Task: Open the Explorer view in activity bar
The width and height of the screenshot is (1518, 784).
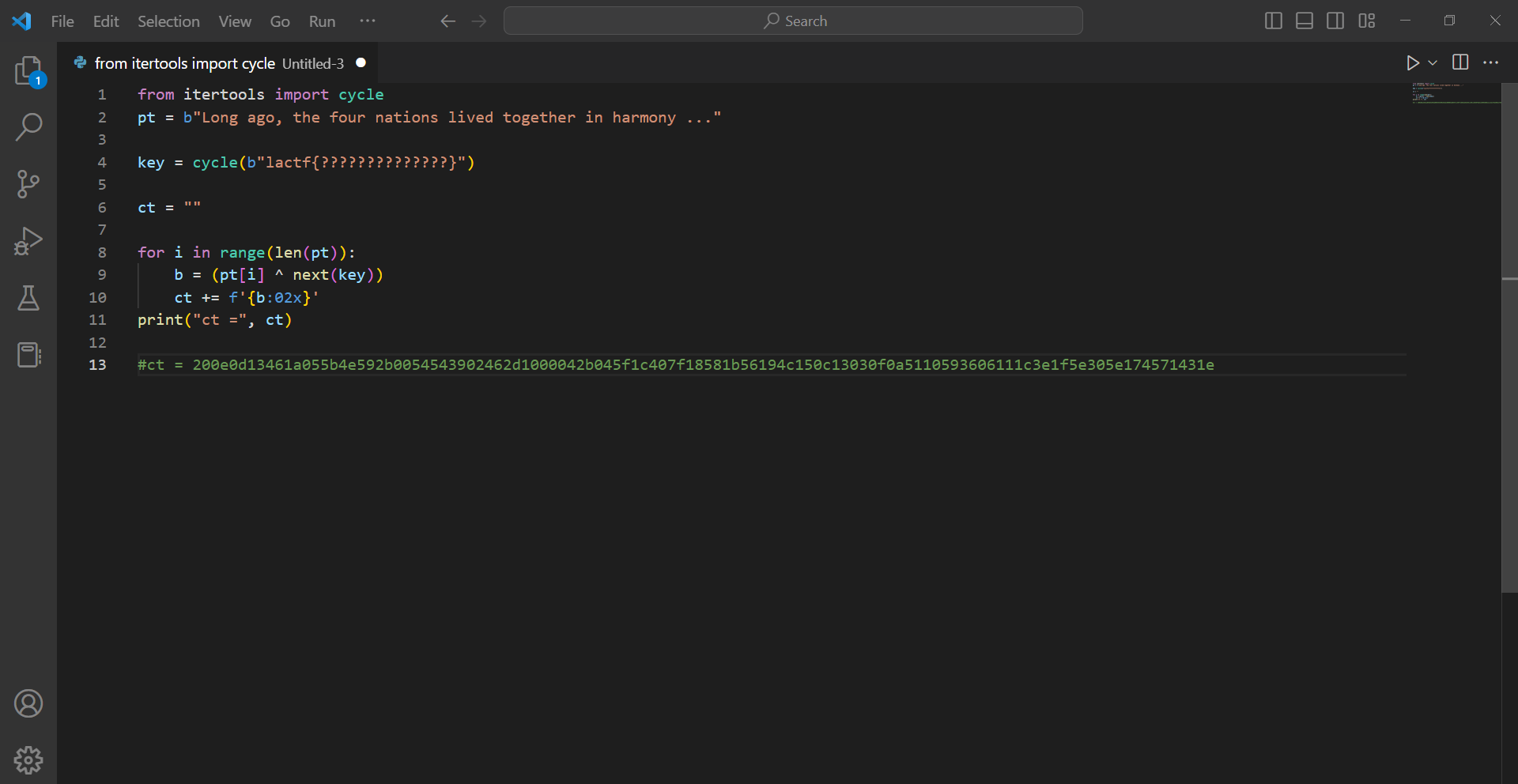Action: tap(28, 70)
